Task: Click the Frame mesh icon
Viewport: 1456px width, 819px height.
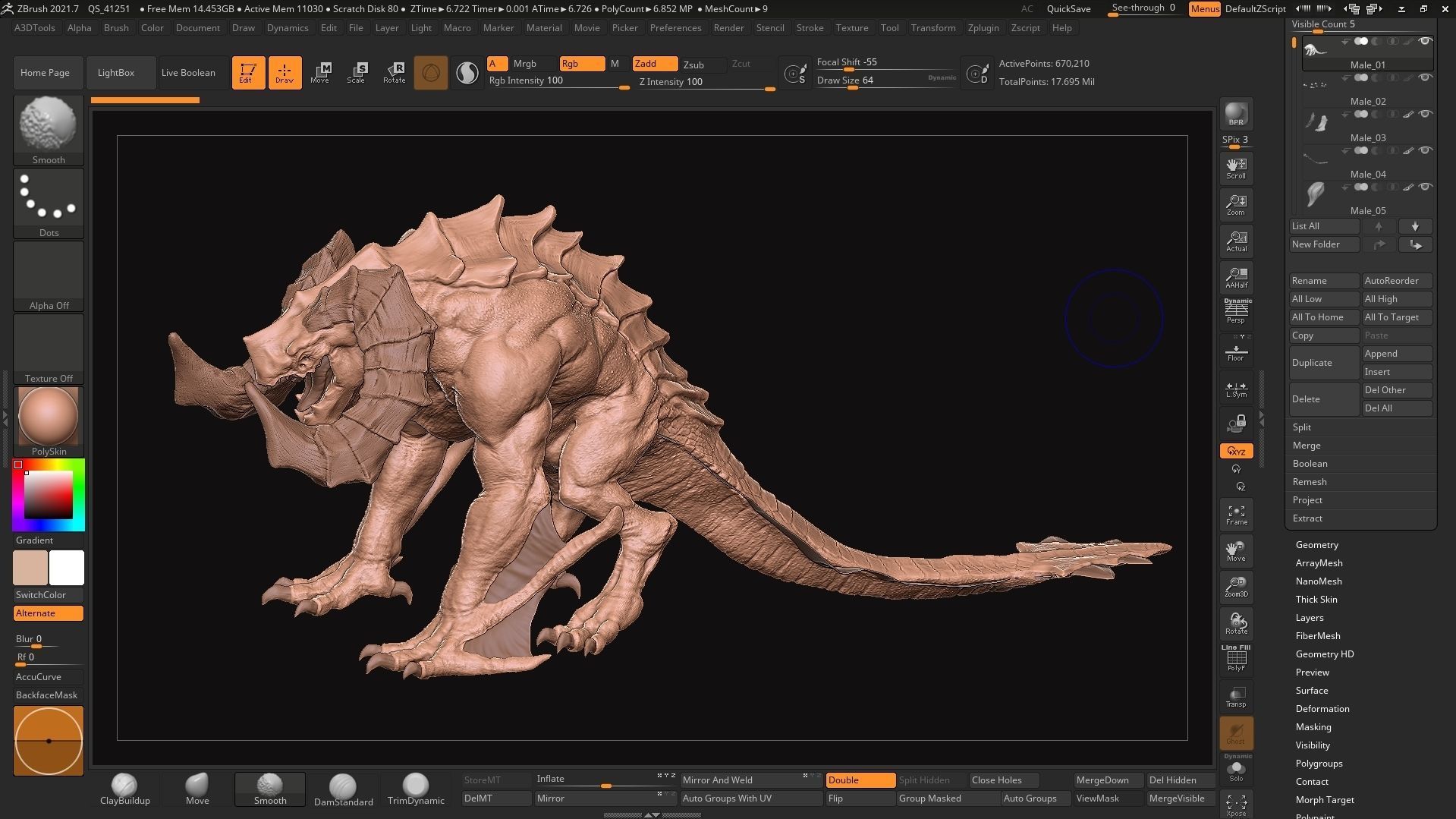Action: coord(1236,515)
